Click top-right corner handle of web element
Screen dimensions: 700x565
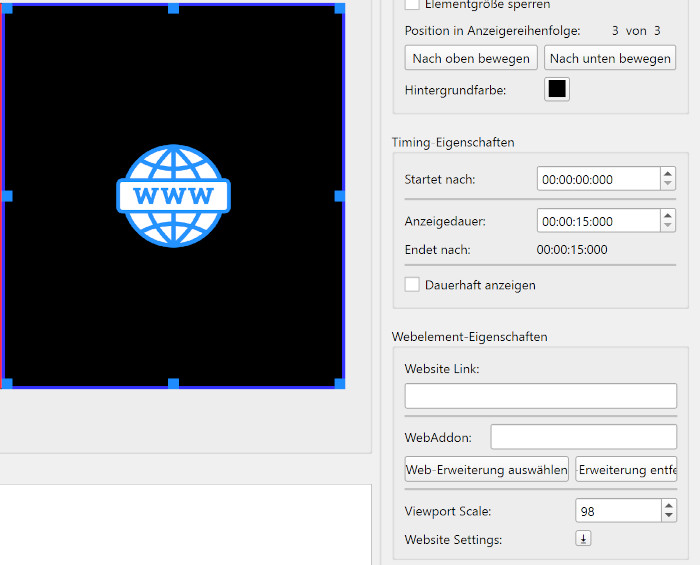(340, 8)
